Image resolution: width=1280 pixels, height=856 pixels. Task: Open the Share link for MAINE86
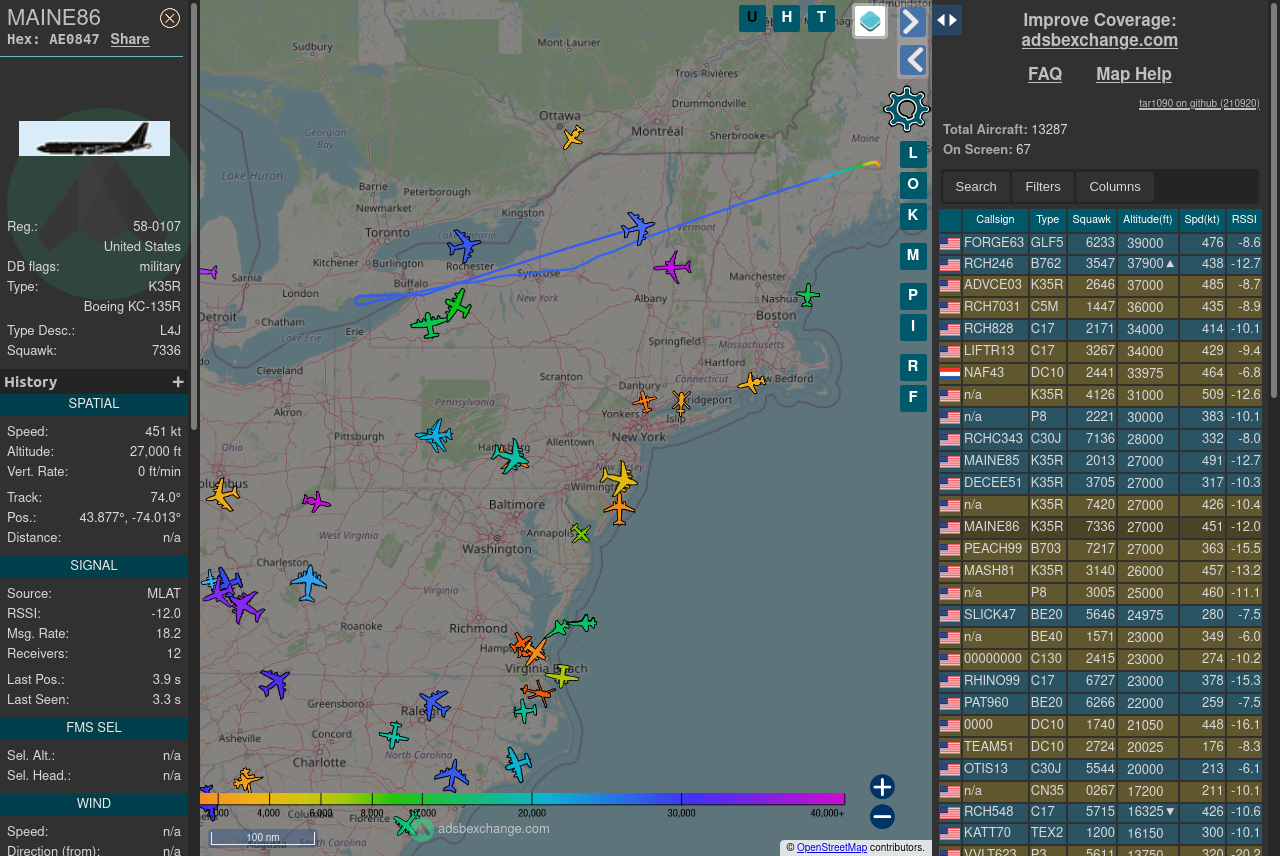coord(130,39)
